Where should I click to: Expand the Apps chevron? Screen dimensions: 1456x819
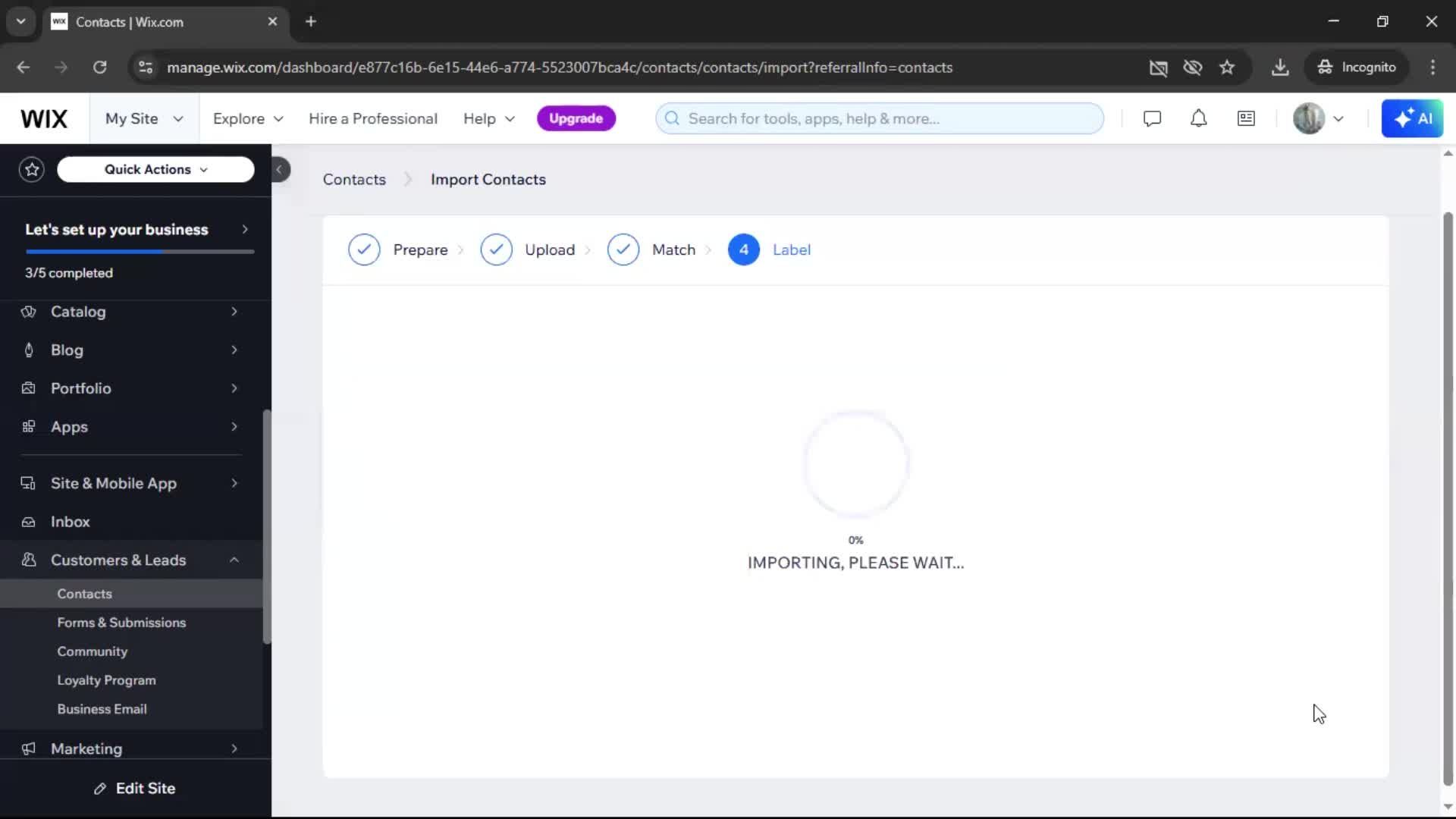click(x=234, y=427)
